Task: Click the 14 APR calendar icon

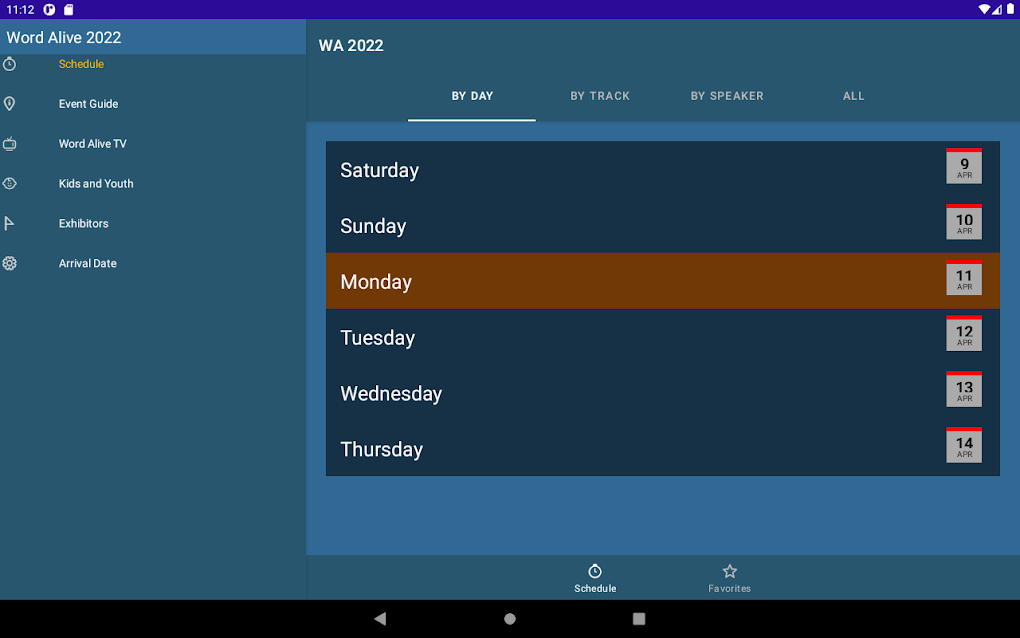Action: coord(964,445)
